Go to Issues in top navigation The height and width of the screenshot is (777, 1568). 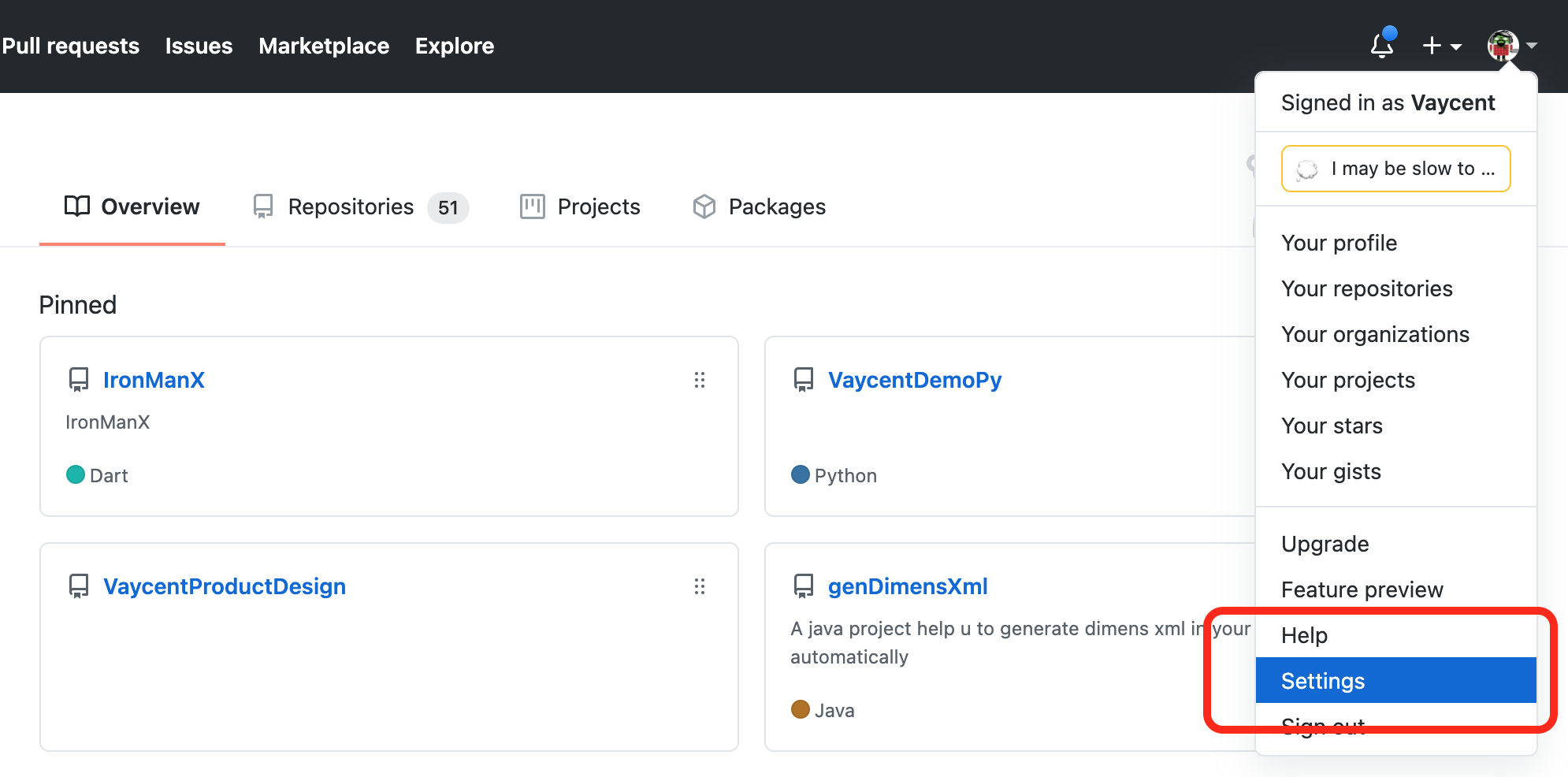199,46
